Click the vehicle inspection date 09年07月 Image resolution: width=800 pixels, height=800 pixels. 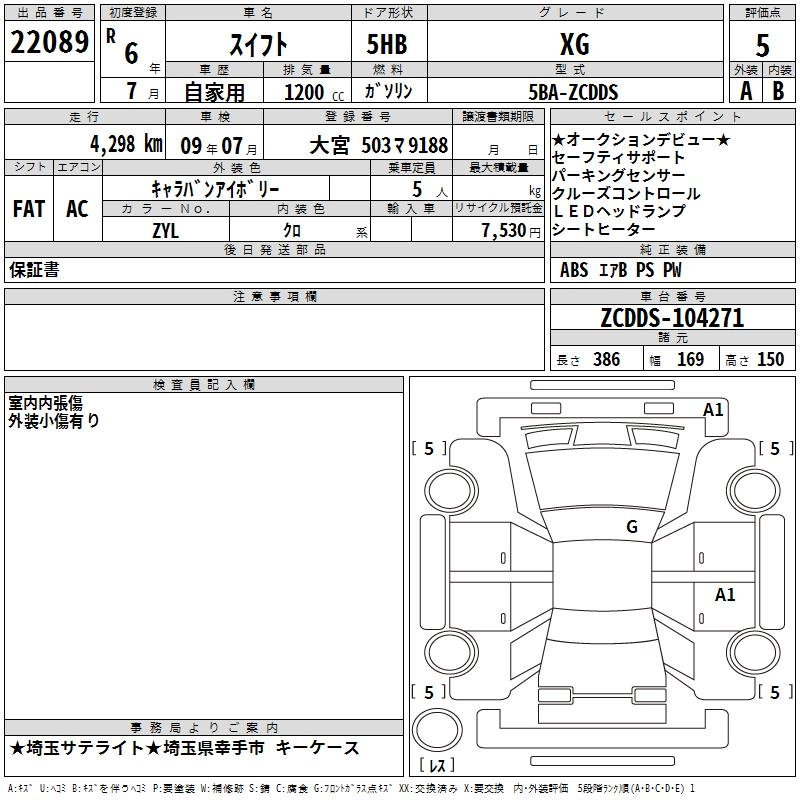[219, 146]
